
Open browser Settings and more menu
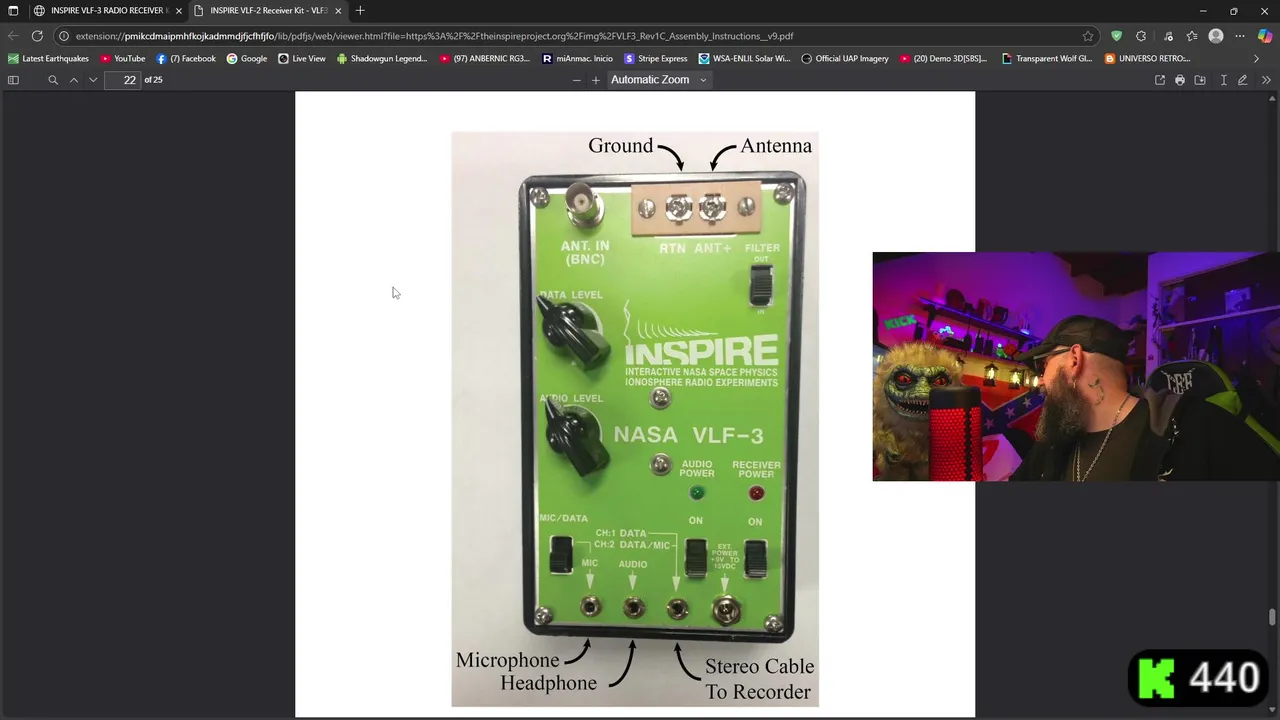(1240, 36)
